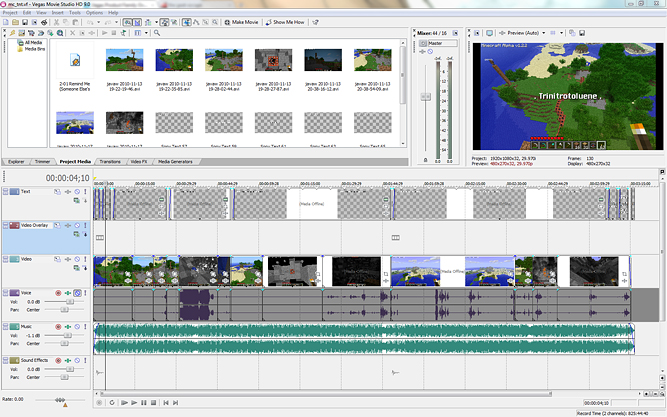The image size is (667, 417).
Task: Open the Show Me How tutorials
Action: [285, 22]
